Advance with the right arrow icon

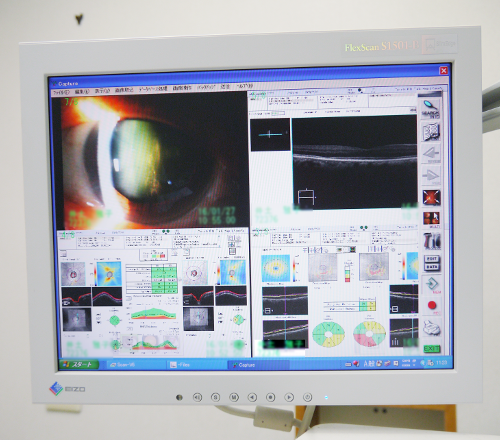point(431,175)
